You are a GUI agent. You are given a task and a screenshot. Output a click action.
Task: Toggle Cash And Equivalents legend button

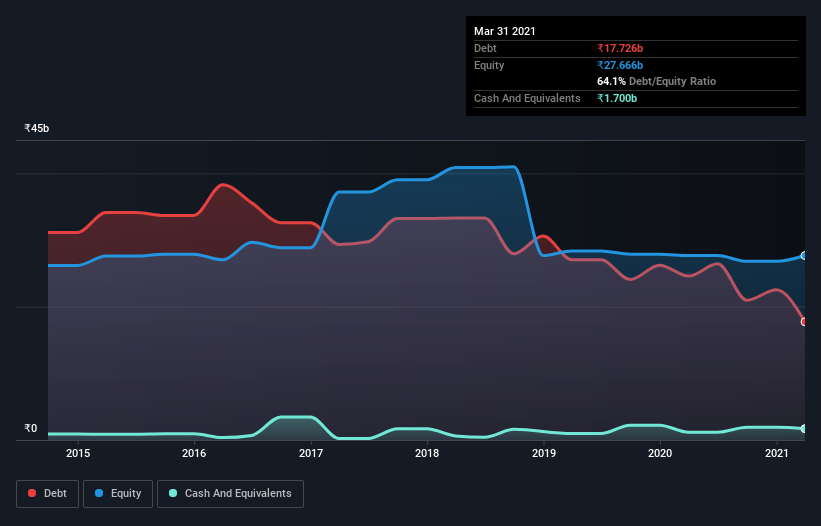230,494
